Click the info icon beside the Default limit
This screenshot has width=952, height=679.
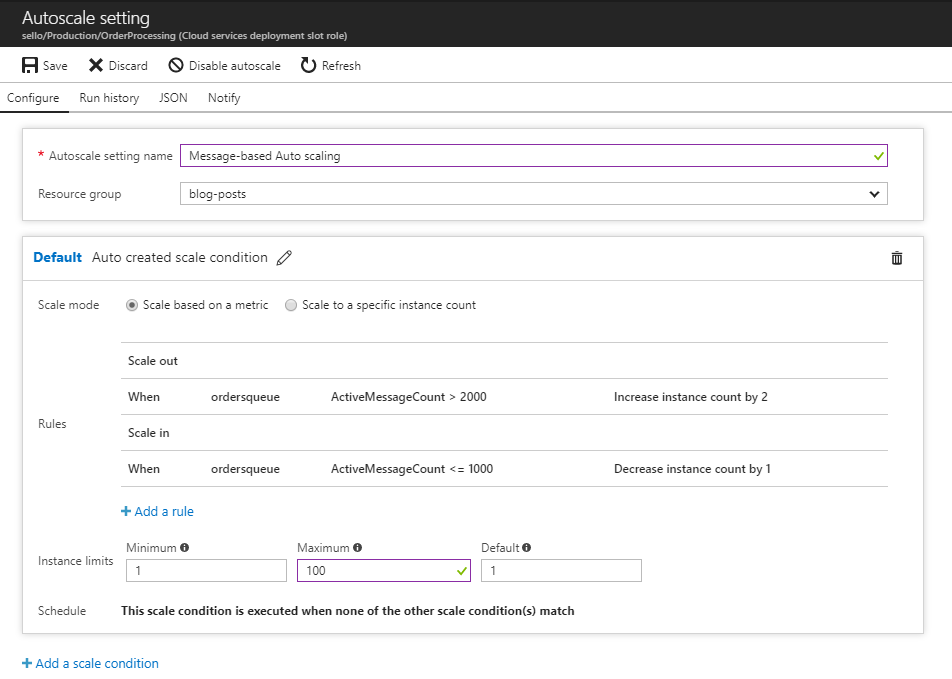point(526,548)
